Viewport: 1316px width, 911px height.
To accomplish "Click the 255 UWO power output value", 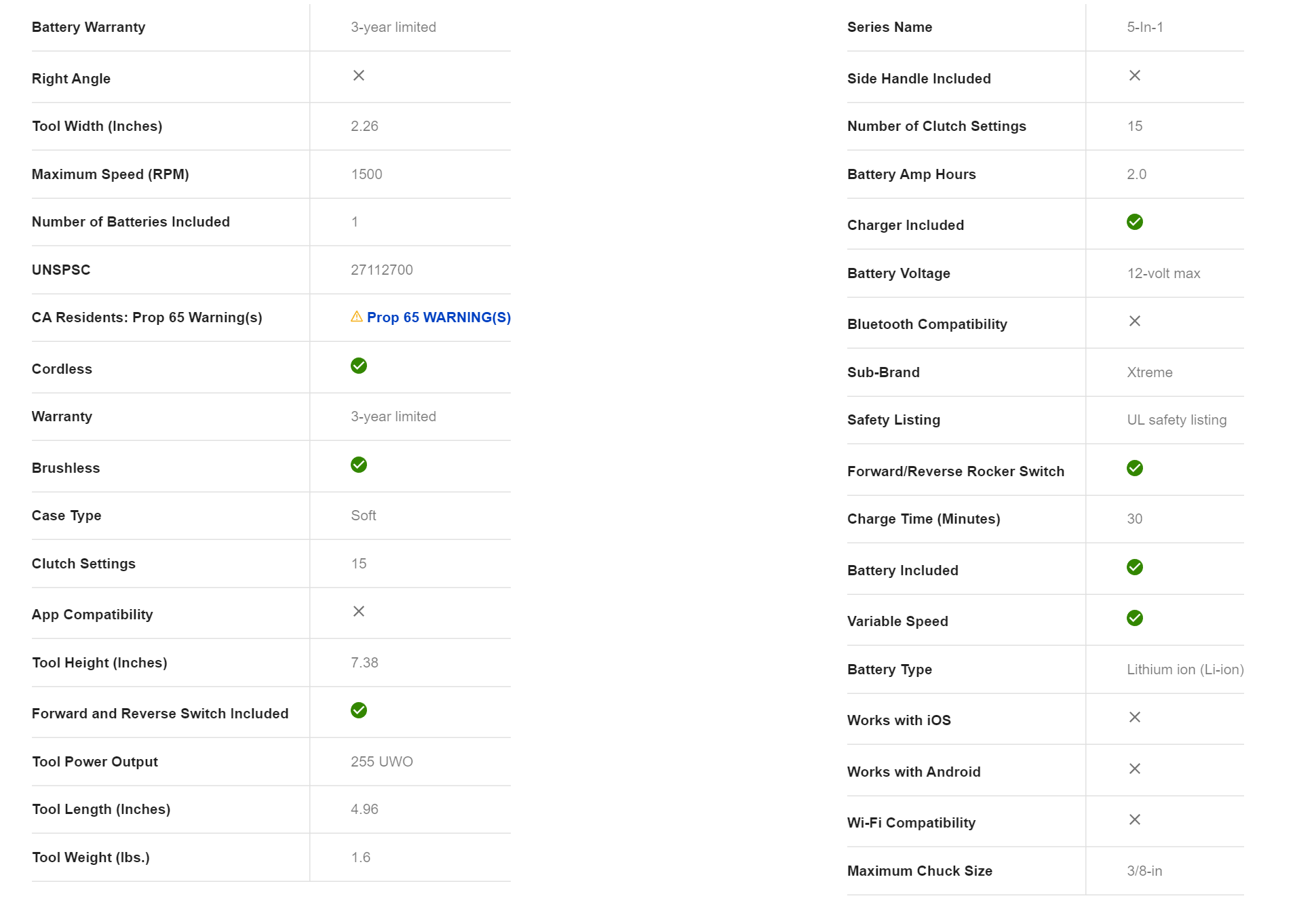I will [x=382, y=762].
